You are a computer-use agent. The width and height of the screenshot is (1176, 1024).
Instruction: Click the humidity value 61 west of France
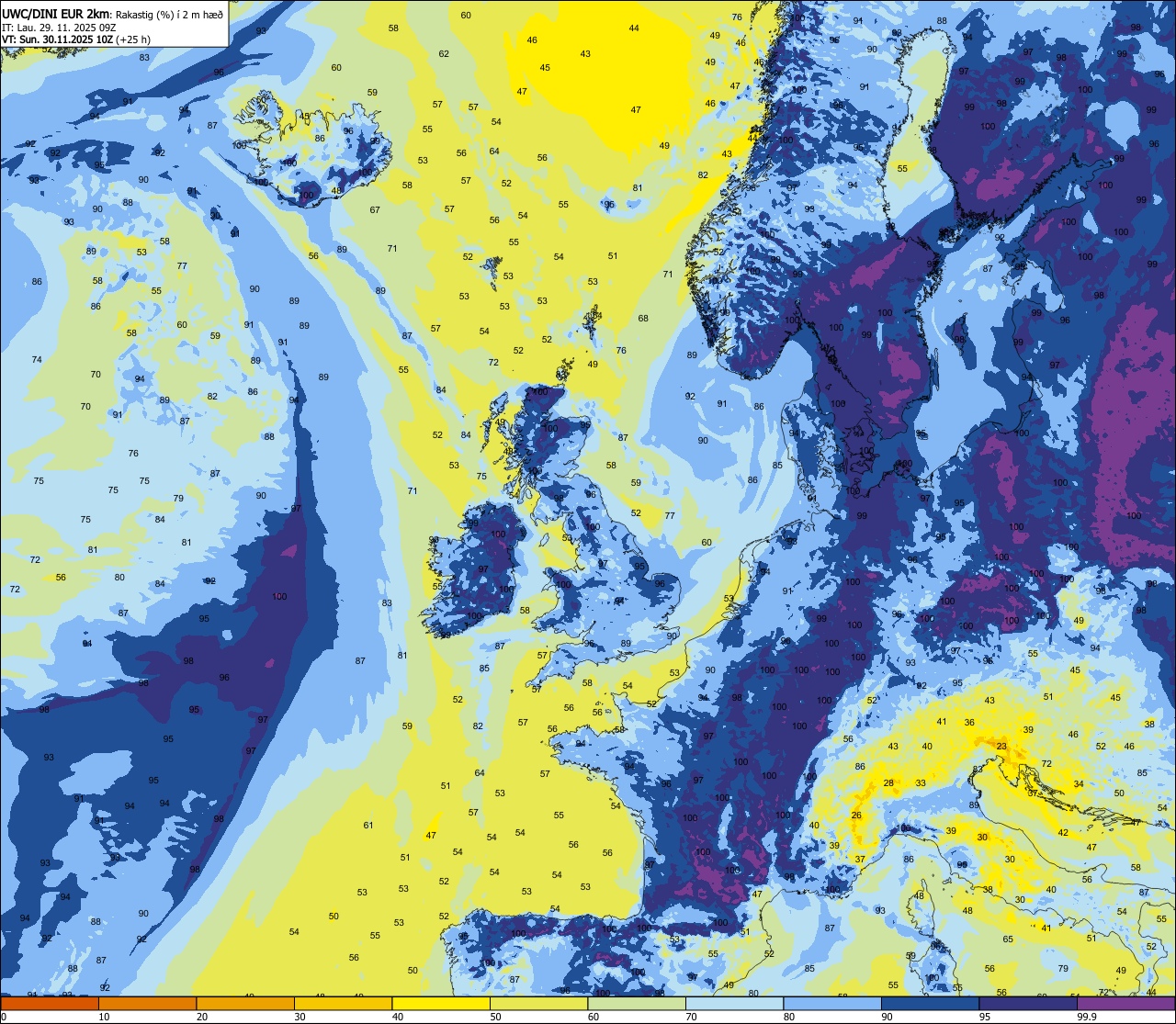tap(368, 826)
